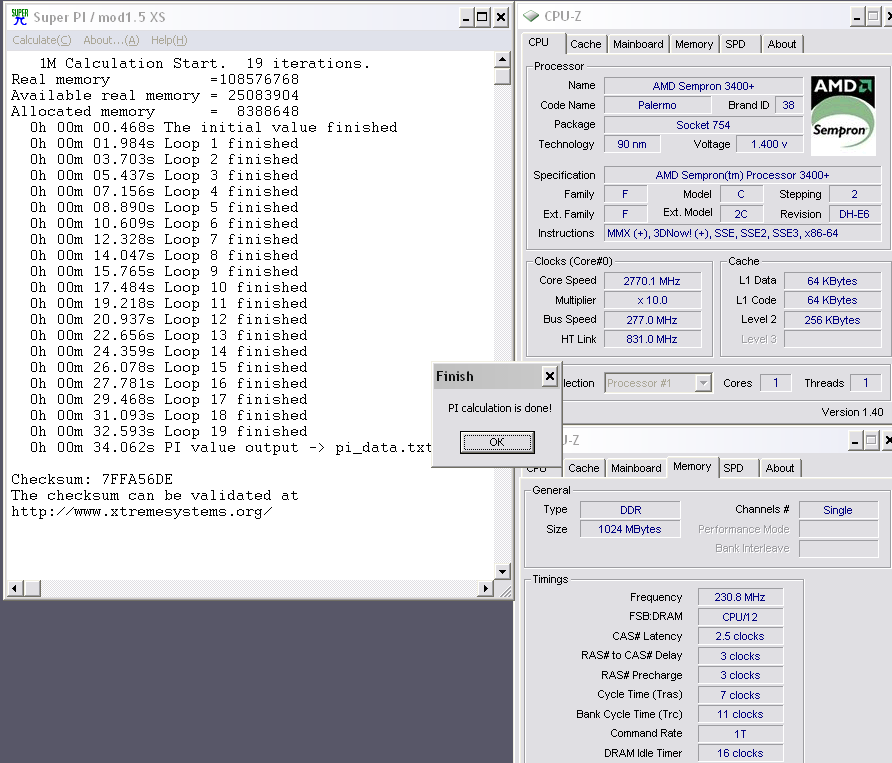The image size is (892, 763).
Task: Close the Super PI window
Action: (501, 17)
